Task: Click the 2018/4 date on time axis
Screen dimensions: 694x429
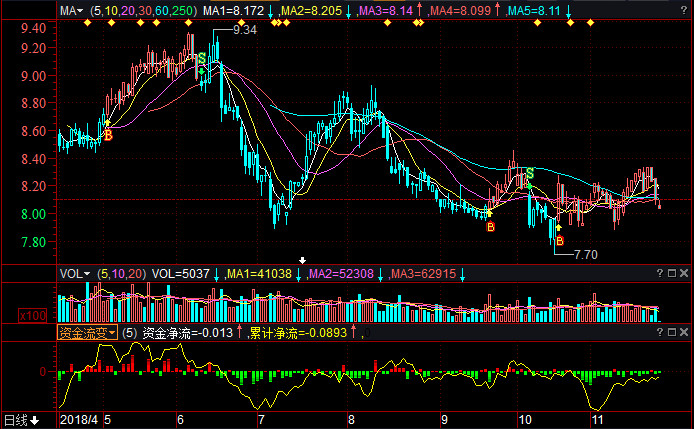Action: (80, 420)
